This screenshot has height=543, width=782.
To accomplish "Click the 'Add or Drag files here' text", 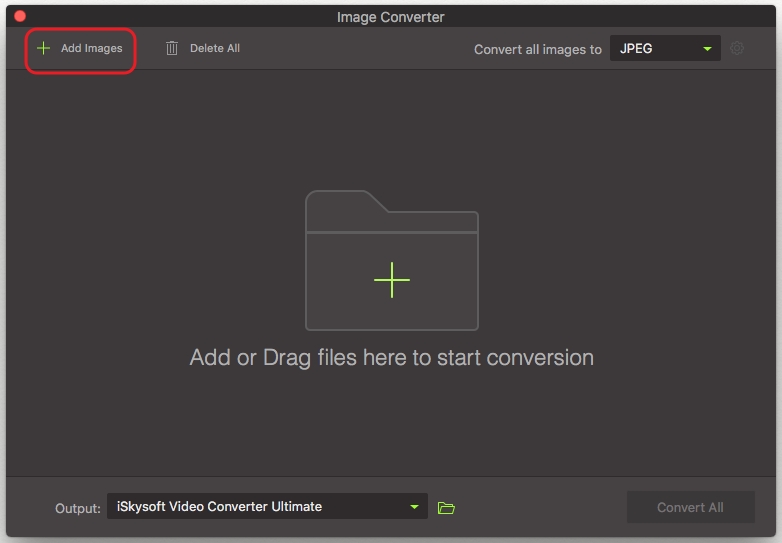I will click(391, 357).
